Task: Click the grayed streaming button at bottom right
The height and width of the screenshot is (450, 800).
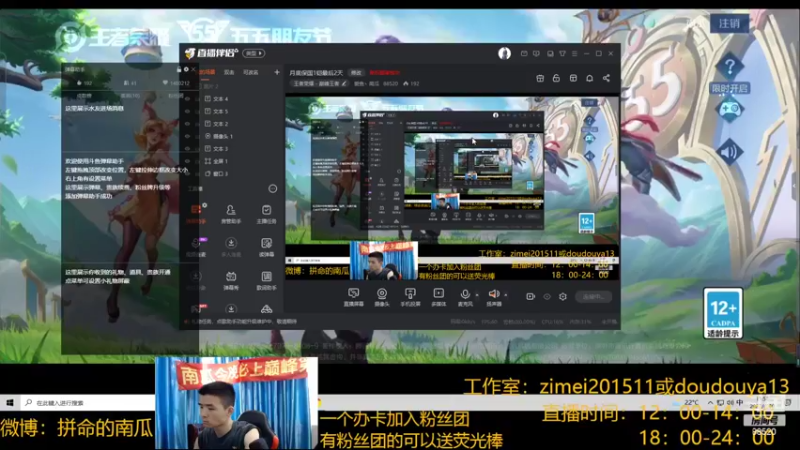Action: pyautogui.click(x=593, y=296)
